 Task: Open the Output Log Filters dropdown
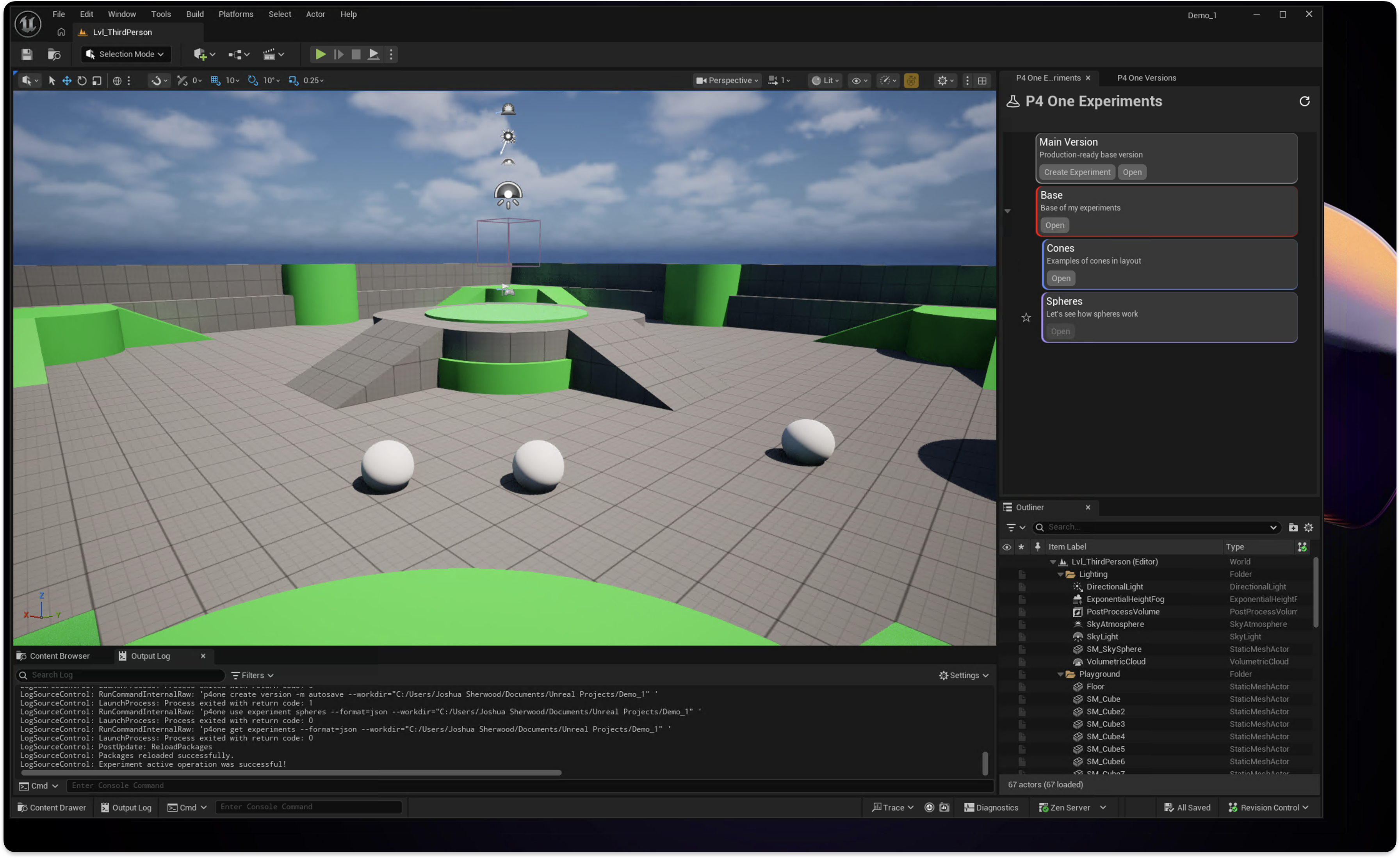252,675
